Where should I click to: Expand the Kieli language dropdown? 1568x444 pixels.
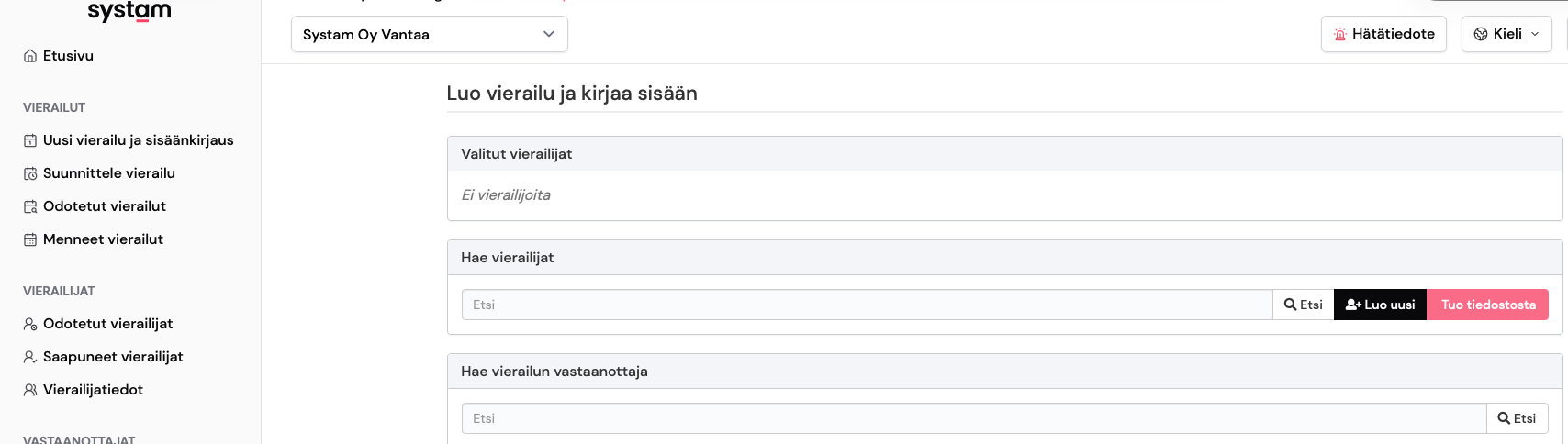[x=1506, y=34]
